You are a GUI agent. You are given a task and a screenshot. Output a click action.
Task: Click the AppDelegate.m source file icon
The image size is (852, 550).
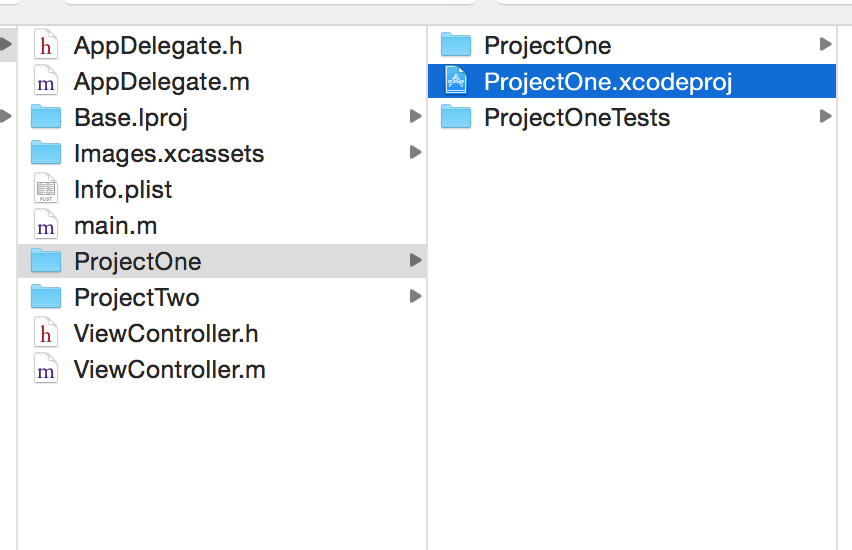[x=46, y=82]
